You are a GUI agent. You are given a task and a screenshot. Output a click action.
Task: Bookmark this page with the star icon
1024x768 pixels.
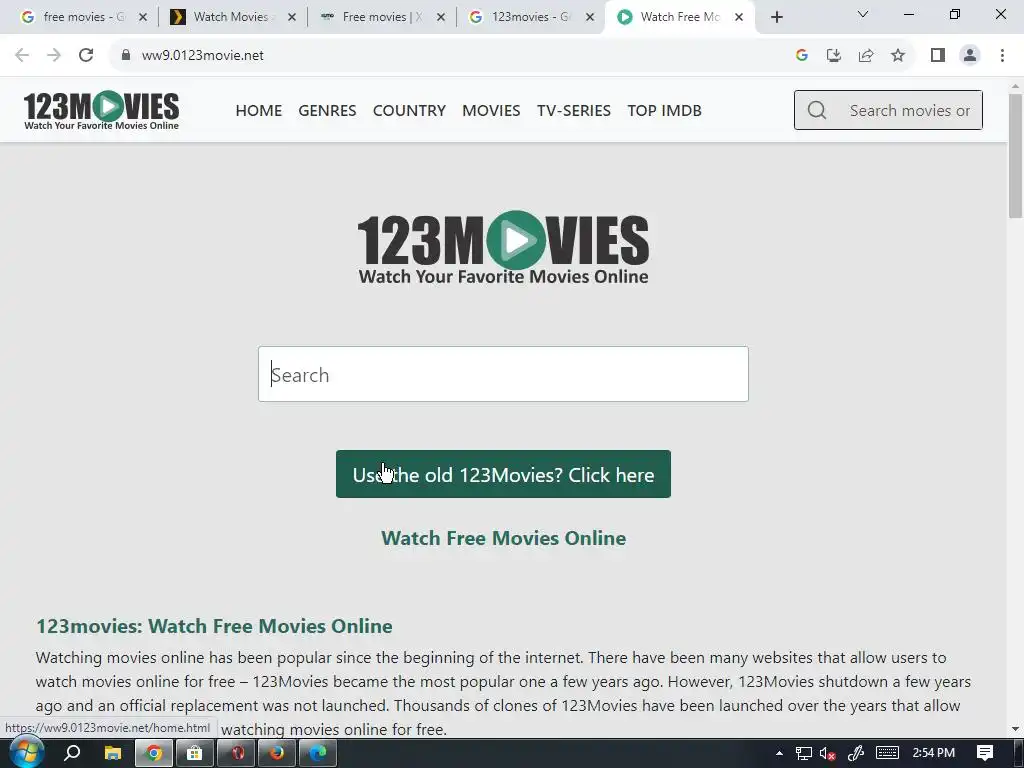coord(898,56)
